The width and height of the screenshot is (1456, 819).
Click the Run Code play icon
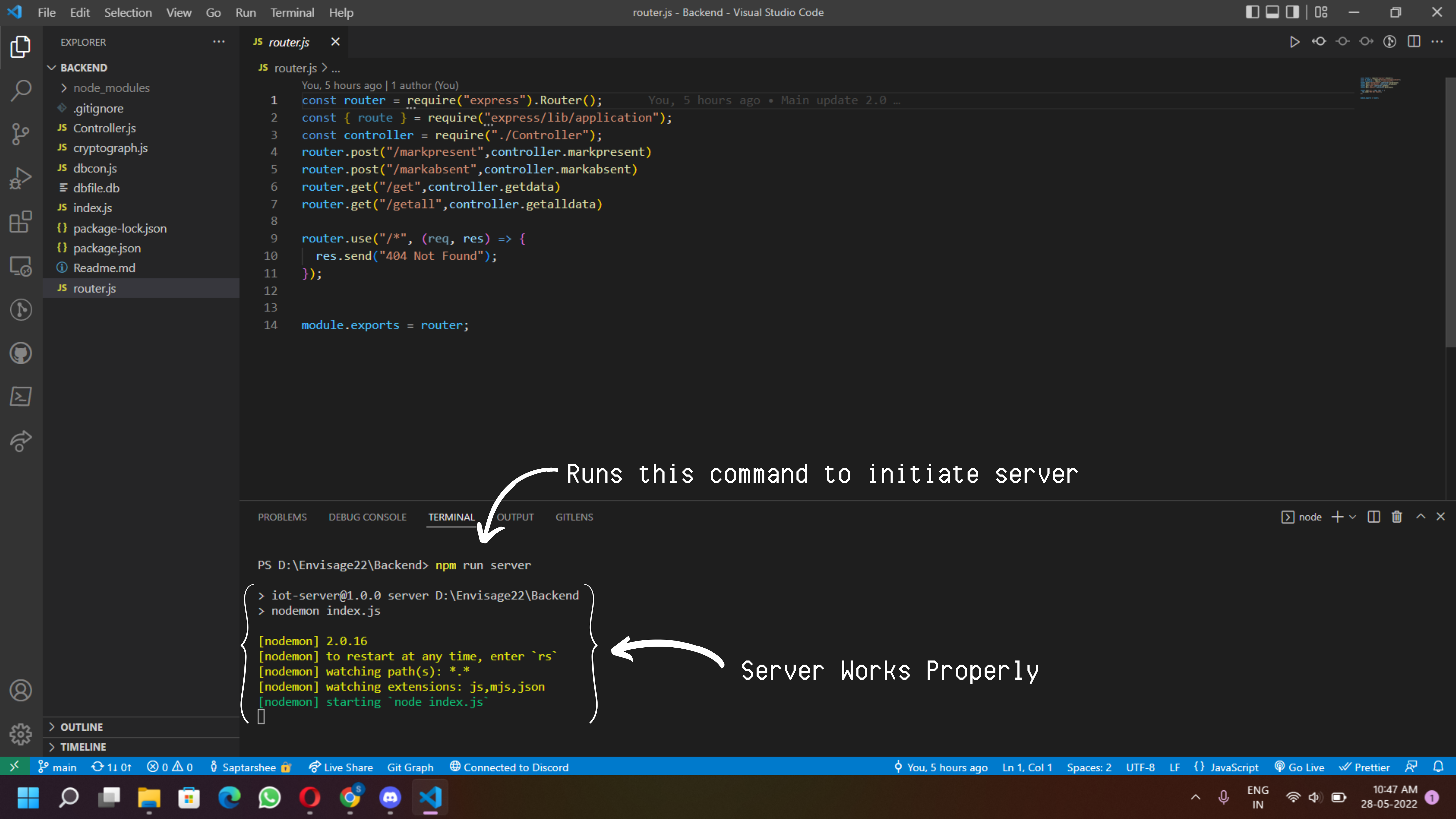pyautogui.click(x=1294, y=42)
